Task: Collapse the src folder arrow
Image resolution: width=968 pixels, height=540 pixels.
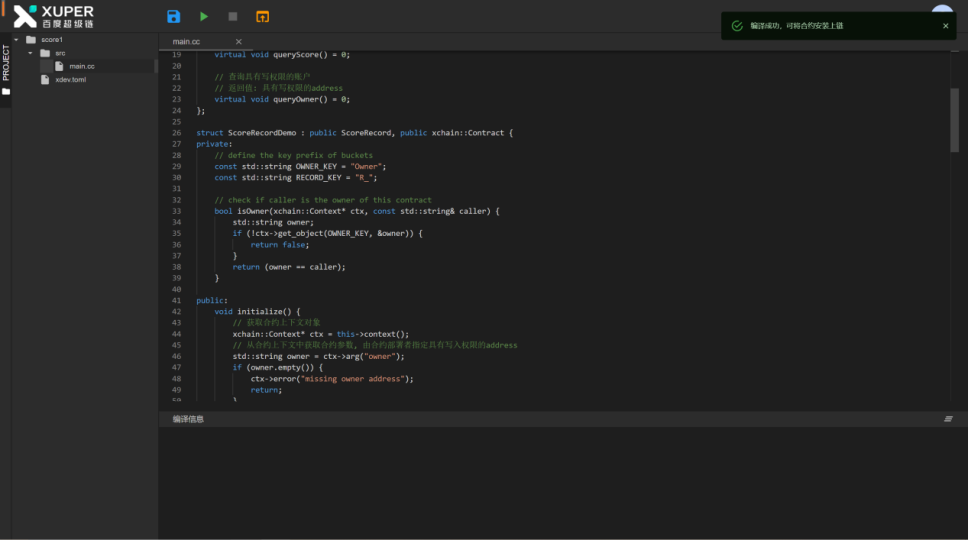Action: 31,53
